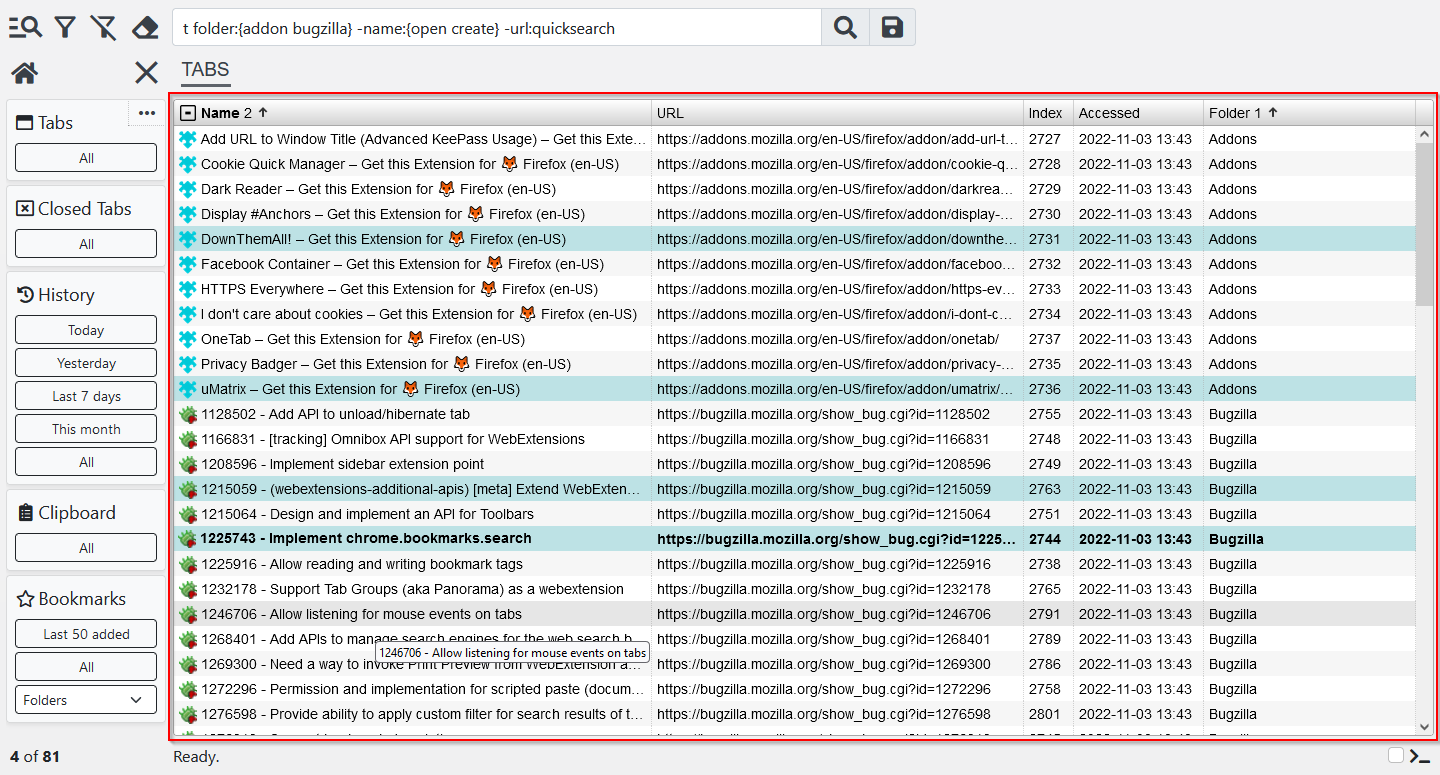1440x775 pixels.
Task: Click the scrollbar up arrow
Action: tap(1424, 134)
